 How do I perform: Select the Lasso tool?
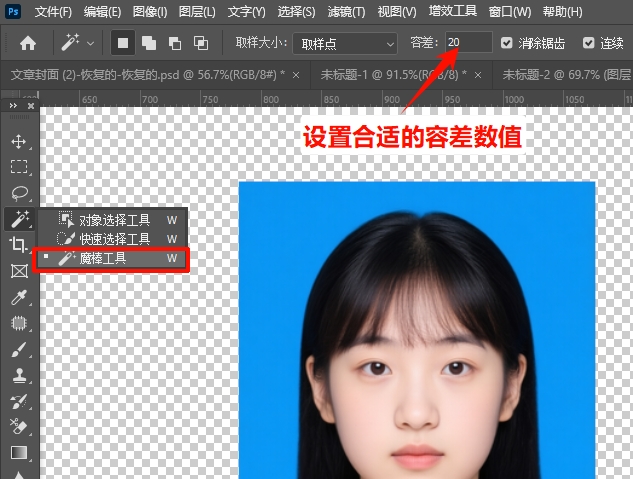pos(19,193)
